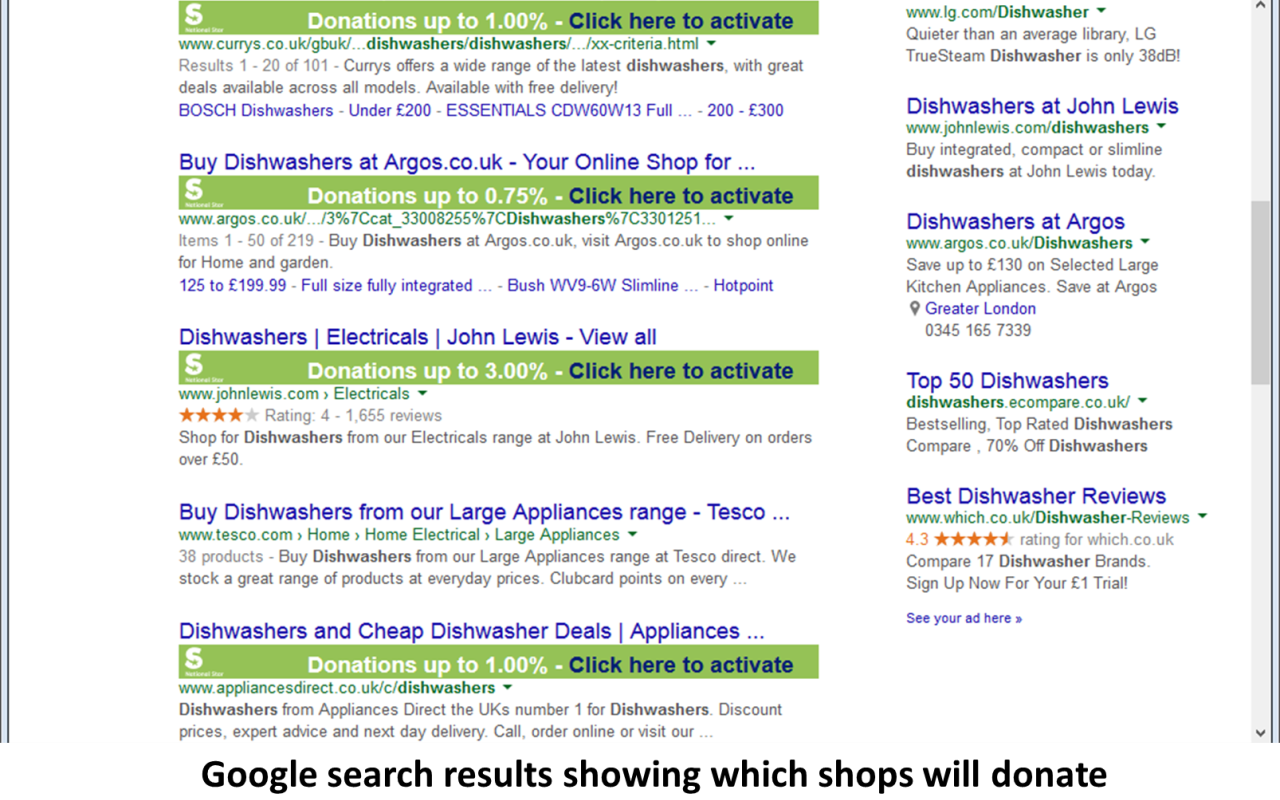Open '200 - £300' sitelink under Currys
1280x800 pixels.
745,110
